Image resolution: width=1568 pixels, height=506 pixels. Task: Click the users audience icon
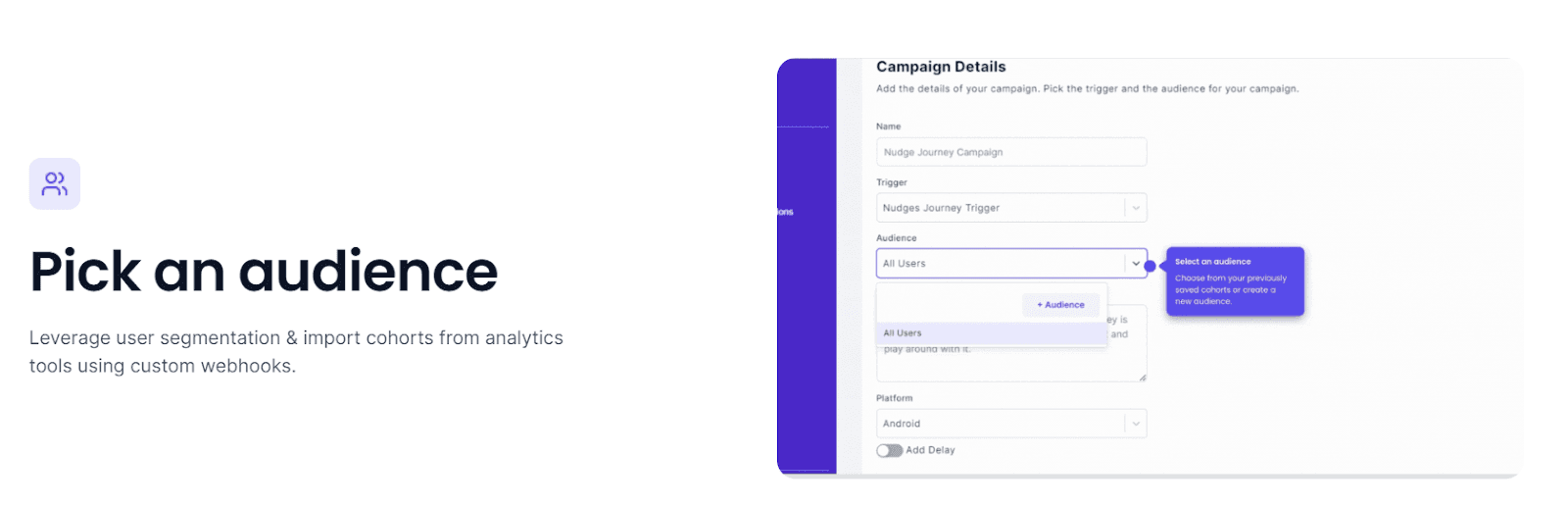click(55, 183)
